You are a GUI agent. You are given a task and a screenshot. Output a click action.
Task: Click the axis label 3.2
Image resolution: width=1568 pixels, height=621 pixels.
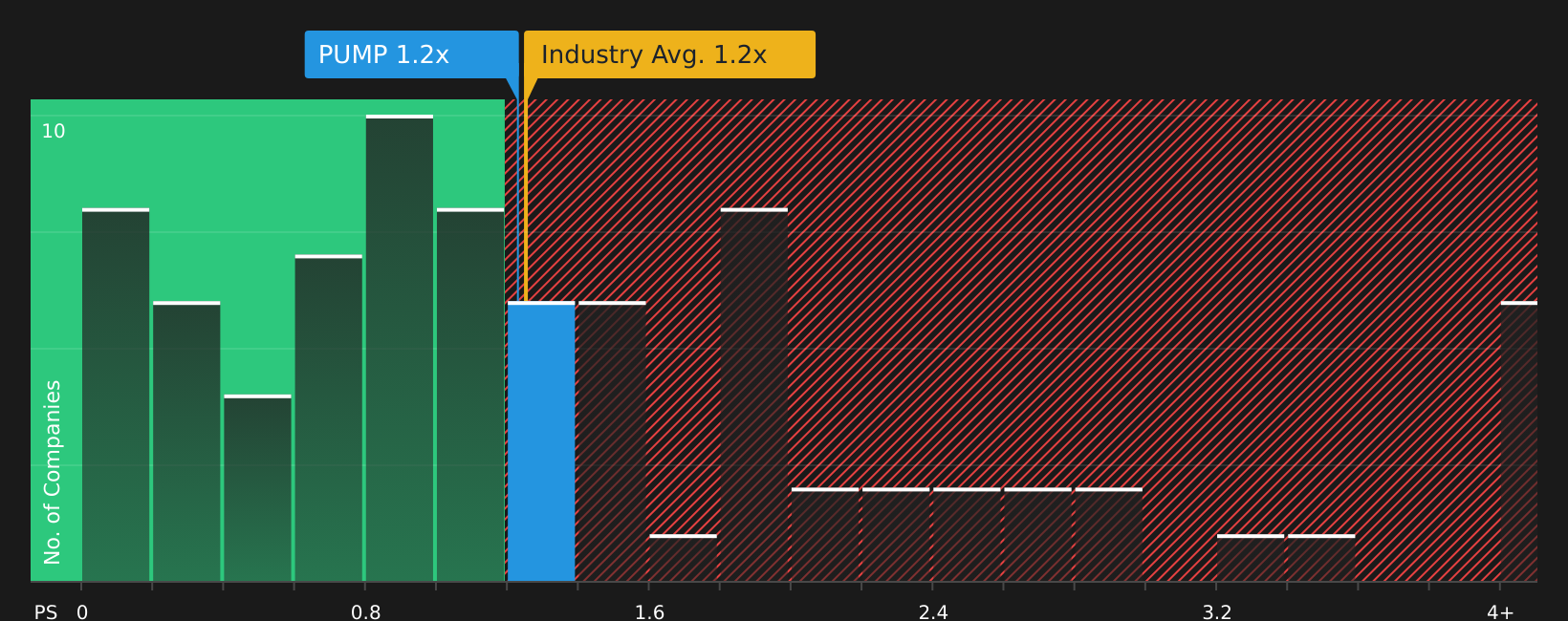(x=1217, y=612)
